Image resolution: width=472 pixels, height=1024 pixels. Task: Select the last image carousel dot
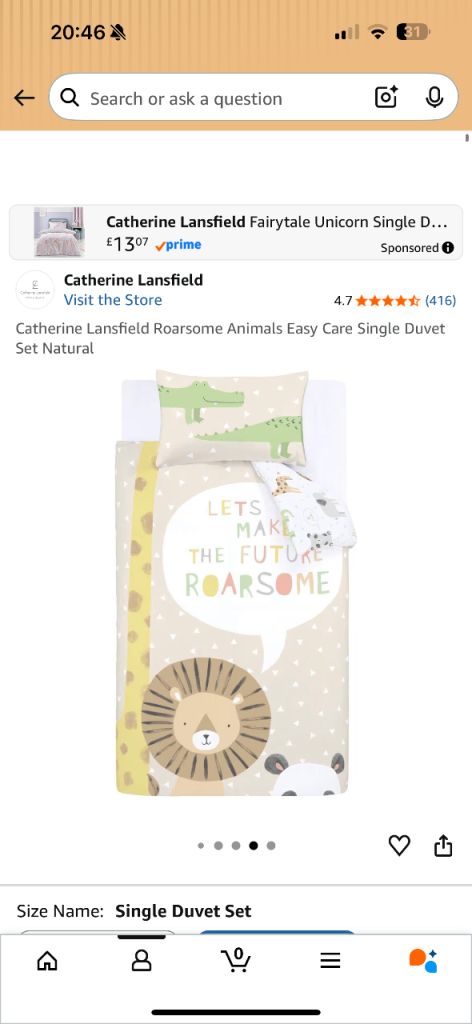(x=271, y=846)
